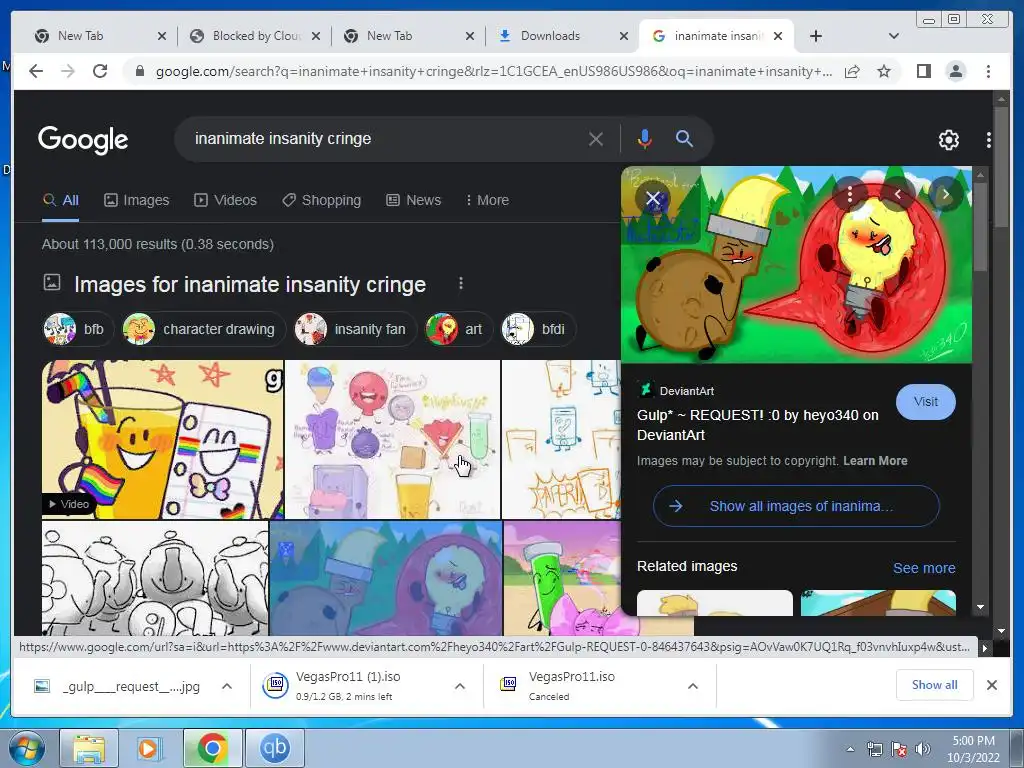Bookmark this page with the star icon

(884, 71)
